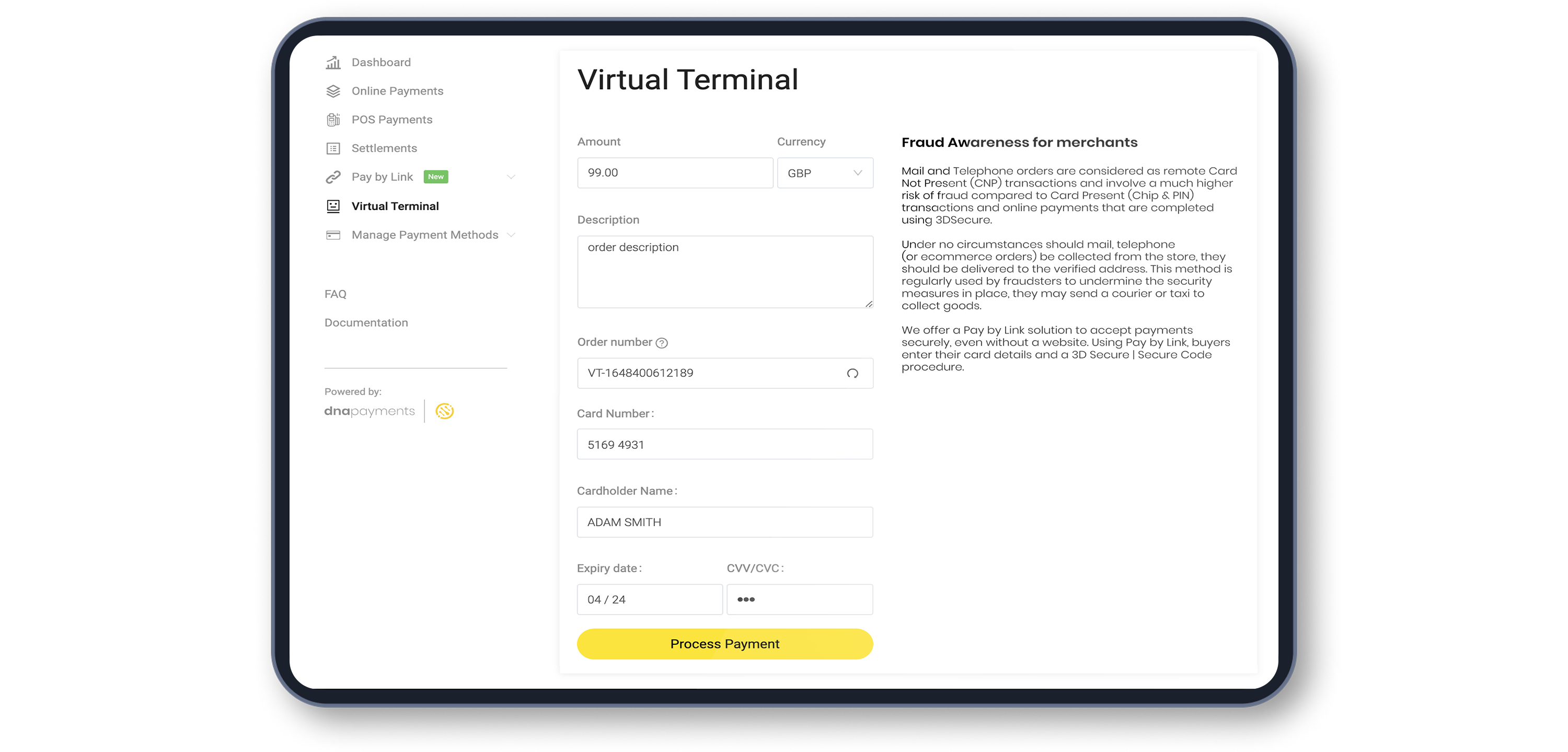Click the Manage Payment Methods card icon

pyautogui.click(x=332, y=234)
